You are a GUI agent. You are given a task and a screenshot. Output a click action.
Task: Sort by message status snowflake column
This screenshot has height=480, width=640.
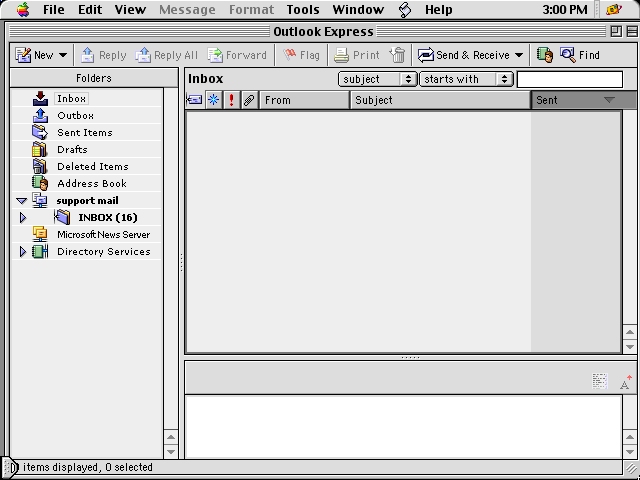coord(213,100)
